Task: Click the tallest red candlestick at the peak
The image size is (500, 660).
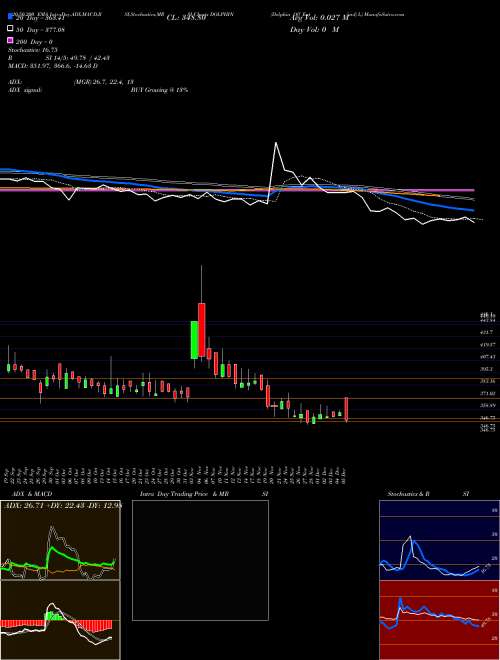Action: [x=202, y=330]
